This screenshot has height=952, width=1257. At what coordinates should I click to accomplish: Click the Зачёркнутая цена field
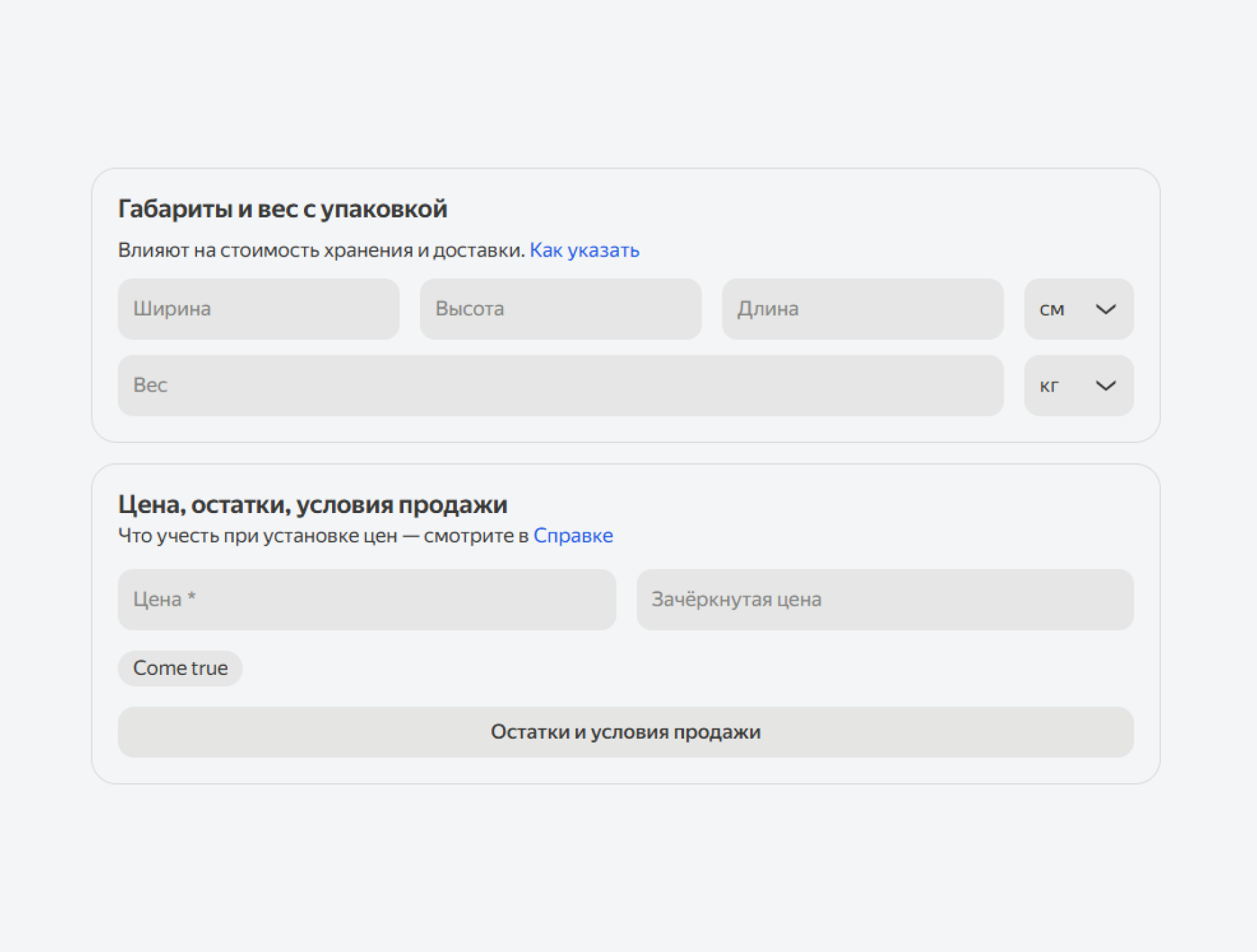884,599
